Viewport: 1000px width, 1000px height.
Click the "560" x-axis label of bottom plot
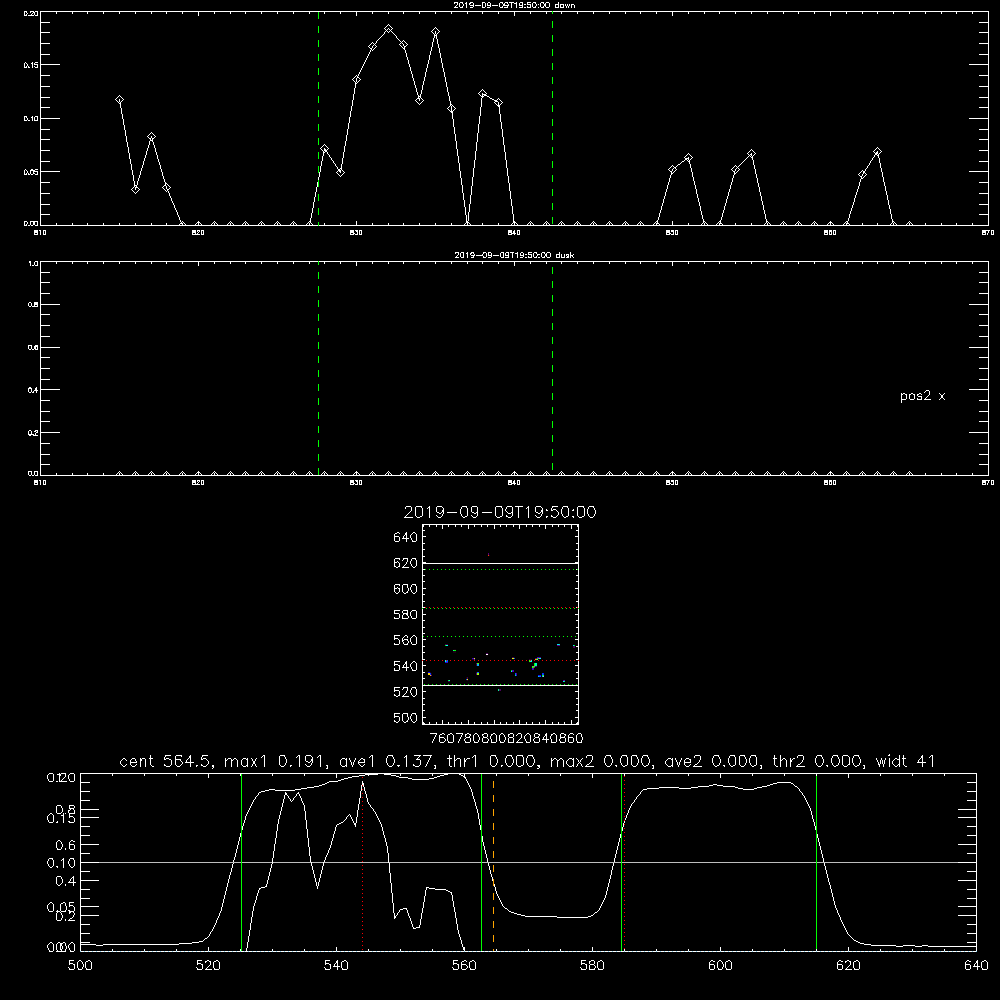pos(464,966)
